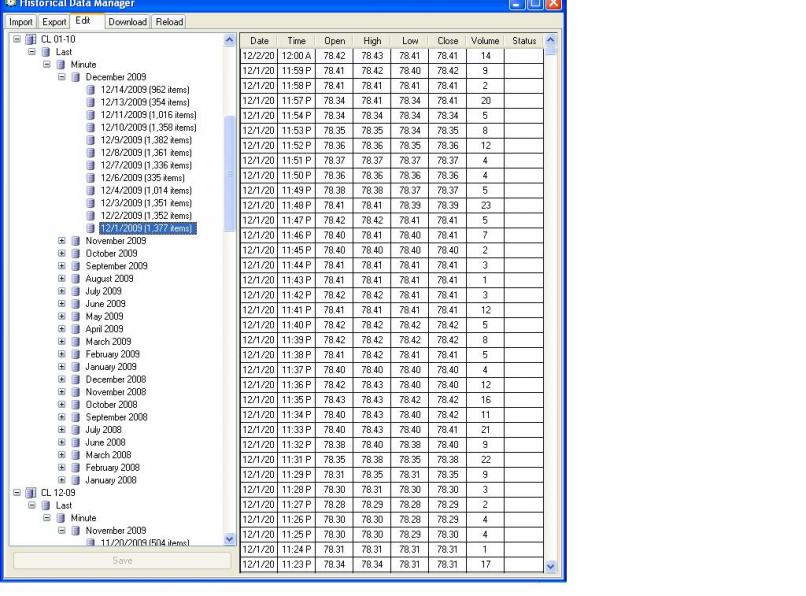806x596 pixels.
Task: Collapse the CL 01-10 tree node
Action: (17, 39)
